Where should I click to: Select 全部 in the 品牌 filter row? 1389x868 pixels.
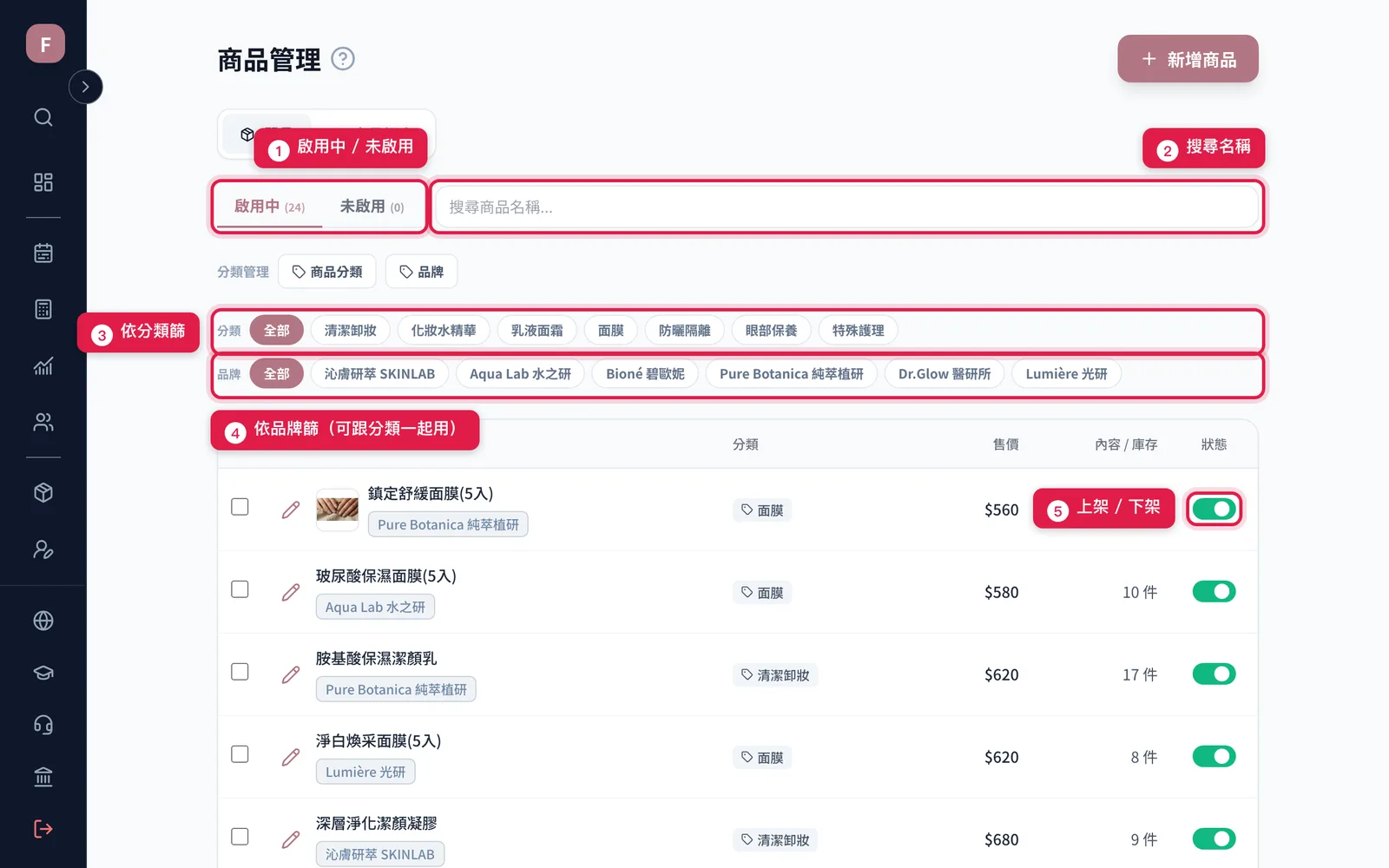click(276, 374)
